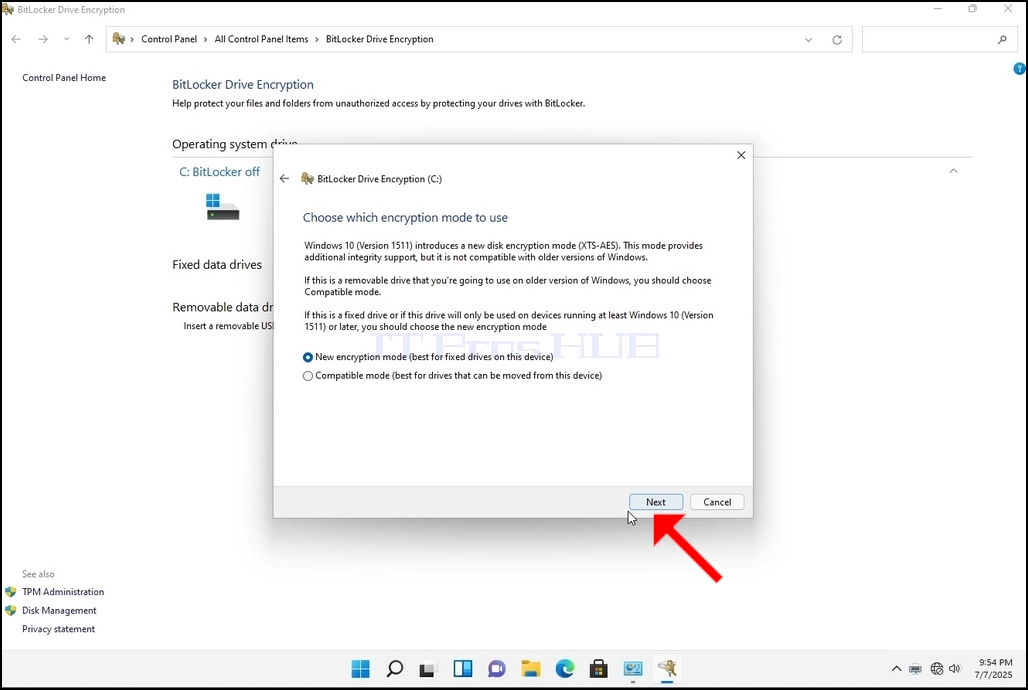Viewport: 1028px width, 690px height.
Task: Open Chat app on the taskbar
Action: point(497,668)
